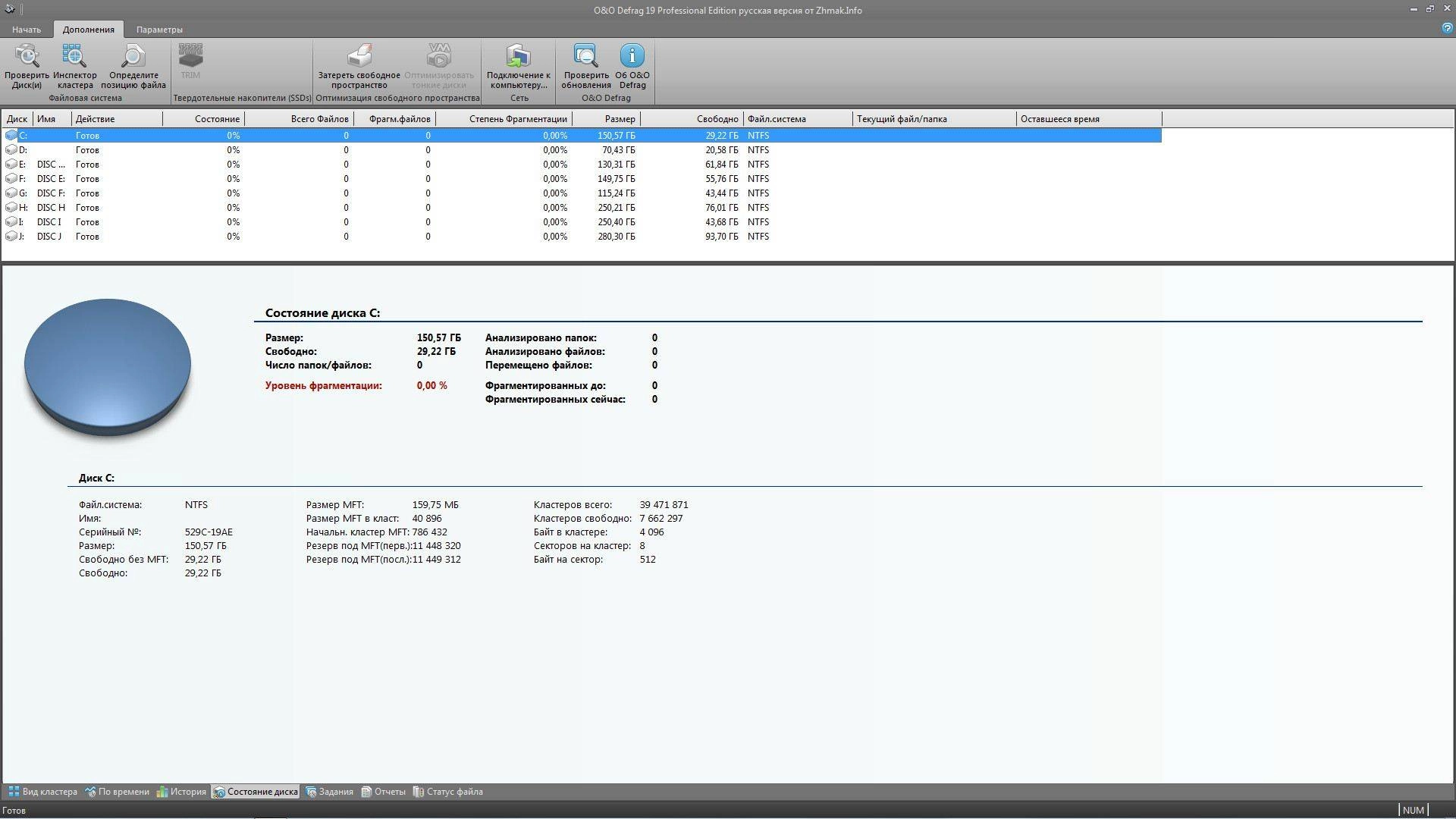The width and height of the screenshot is (1456, 819).
Task: Click the drive D: disk icon
Action: coord(11,150)
